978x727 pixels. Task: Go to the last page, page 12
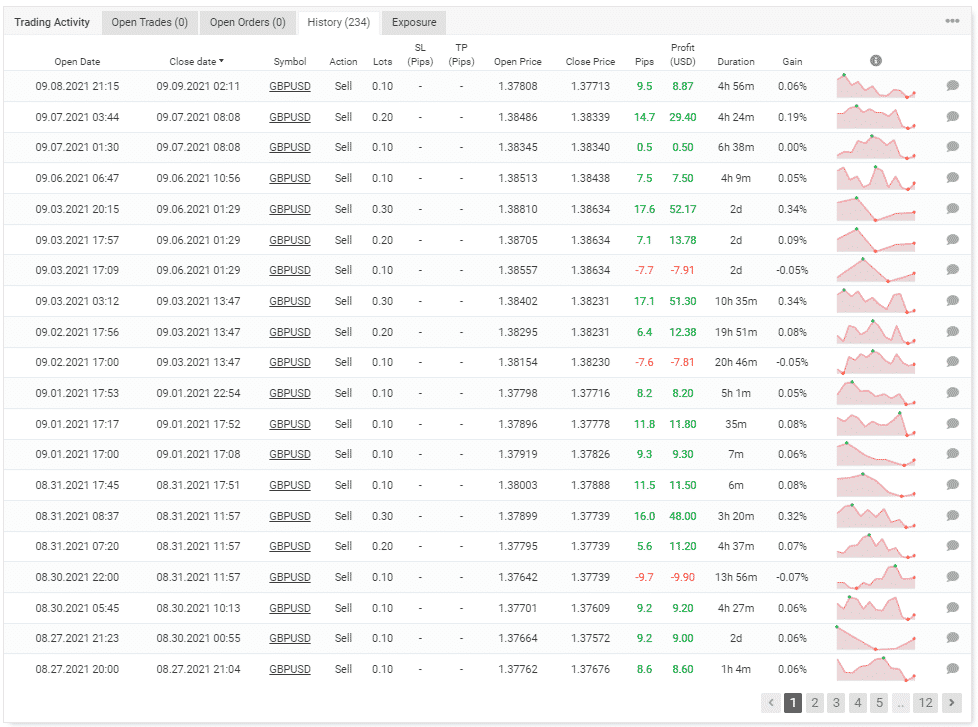click(x=925, y=703)
